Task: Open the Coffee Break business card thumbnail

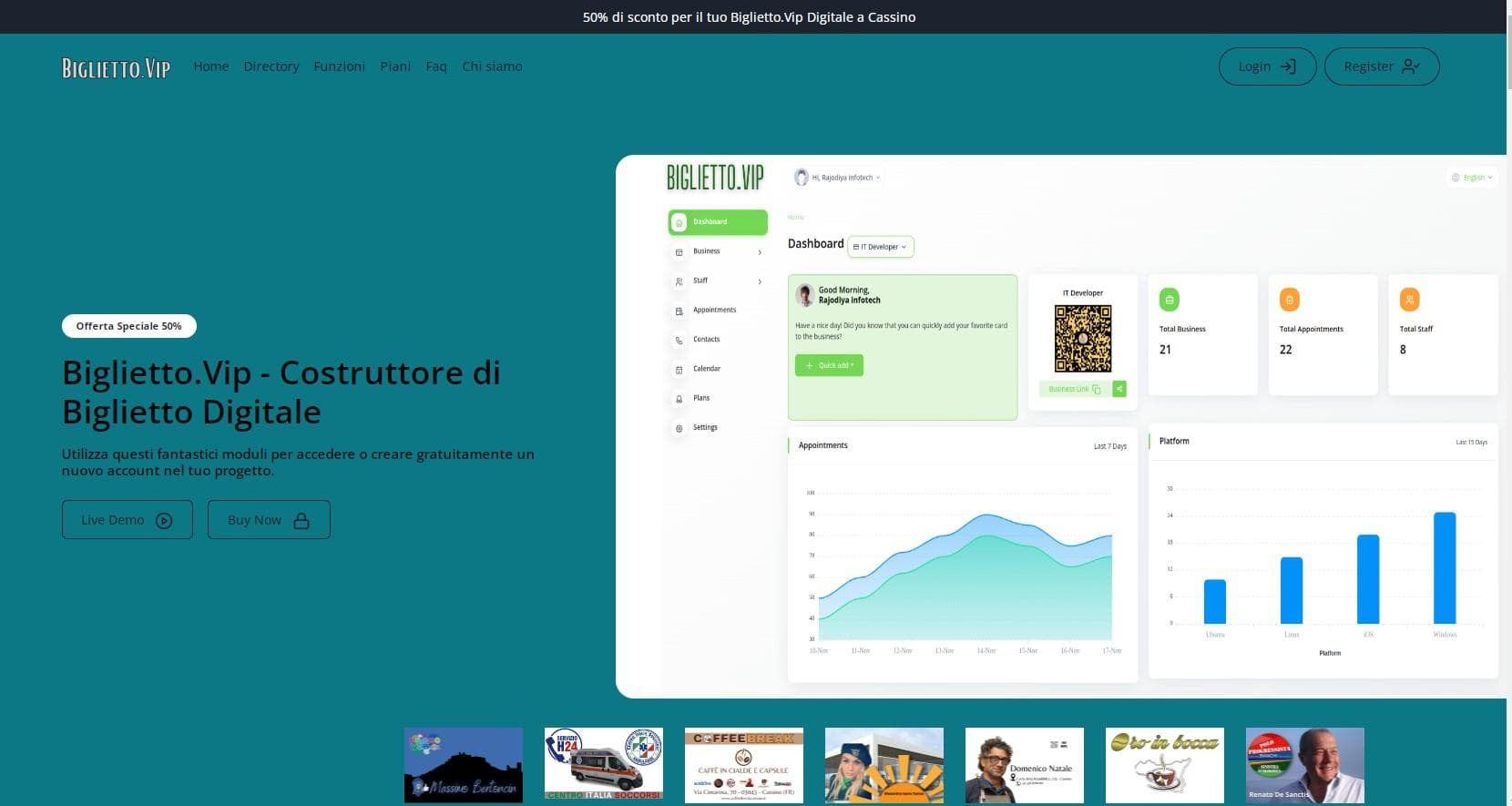Action: [743, 765]
